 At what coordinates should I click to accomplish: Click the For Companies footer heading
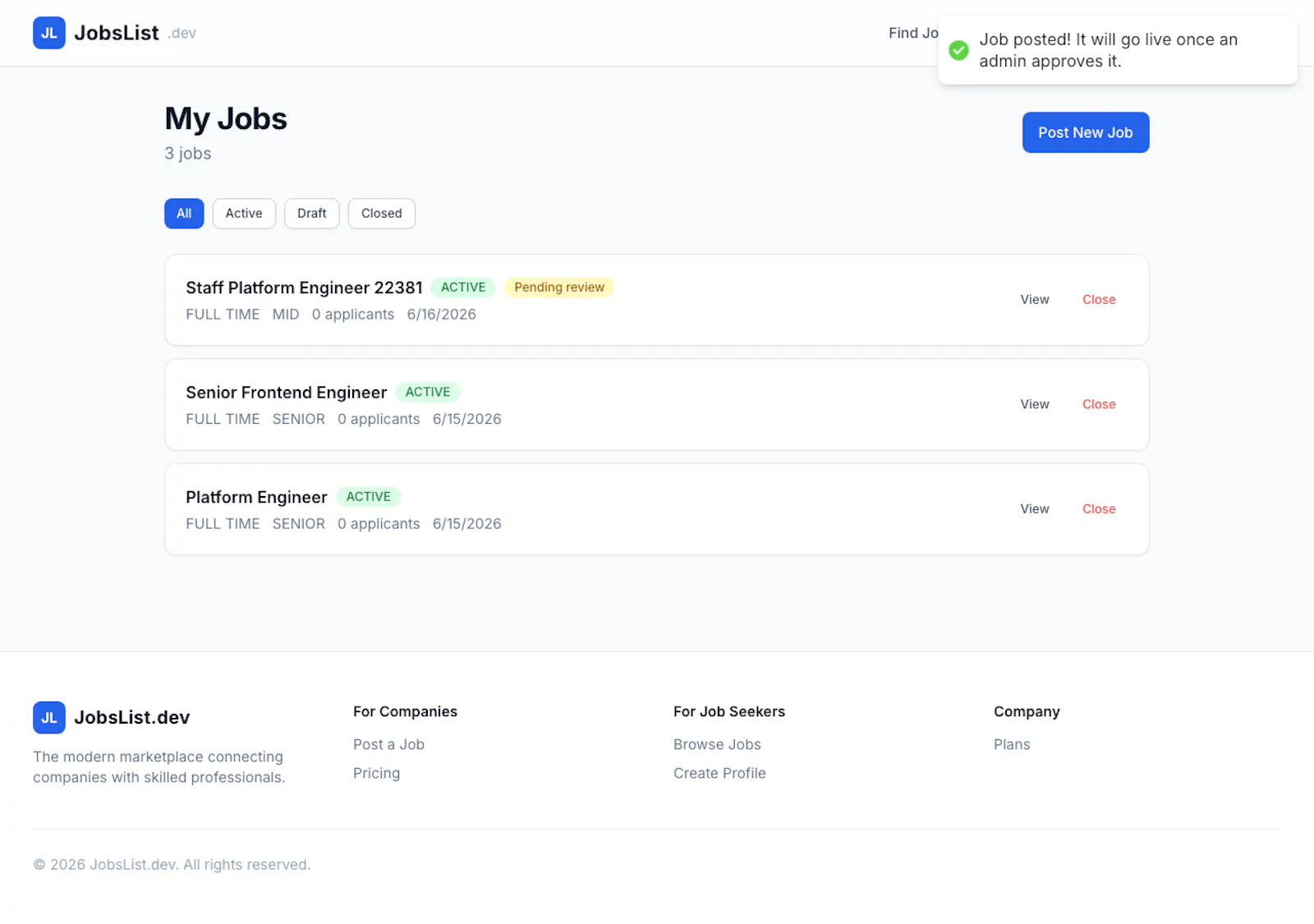click(405, 711)
